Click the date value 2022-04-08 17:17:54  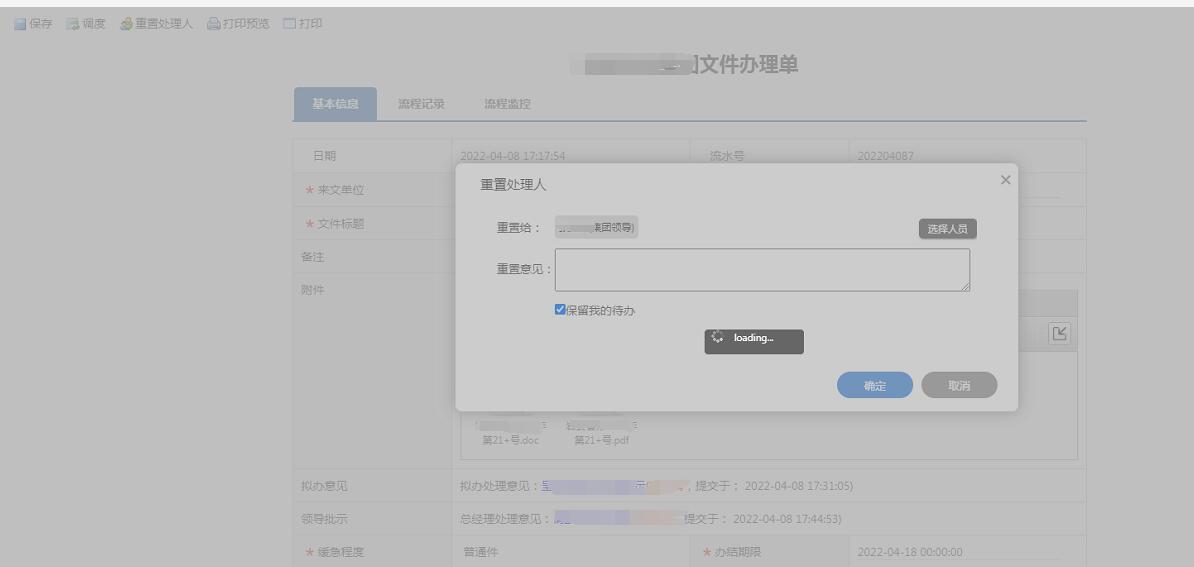(513, 156)
